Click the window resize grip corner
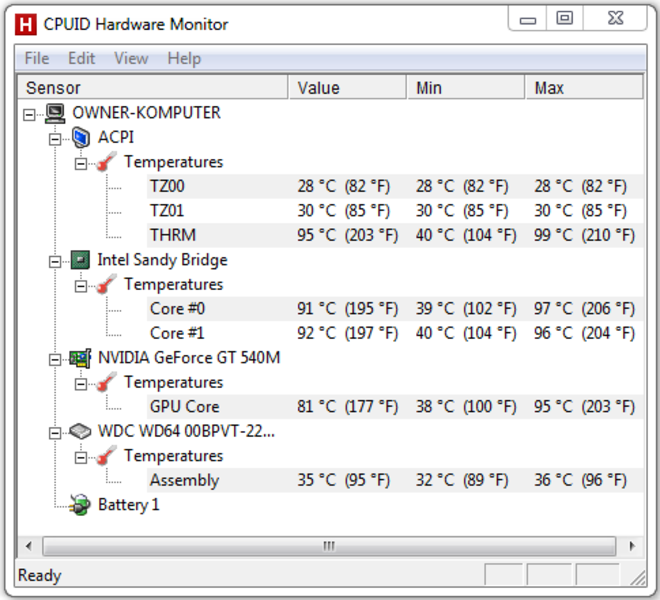Viewport: 660px width, 600px height. pos(638,577)
